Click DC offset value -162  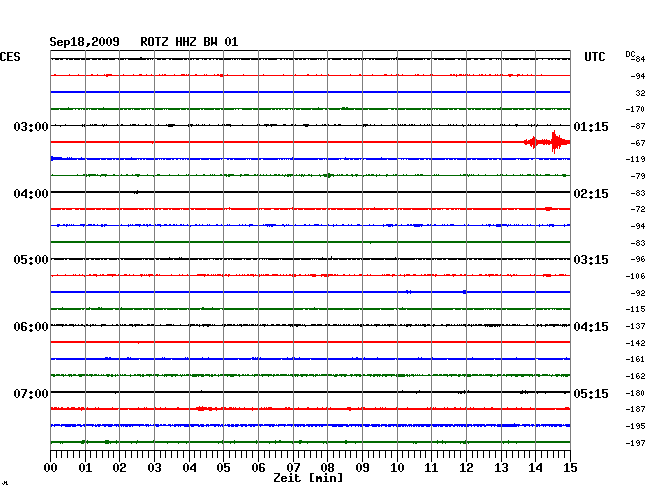point(635,376)
